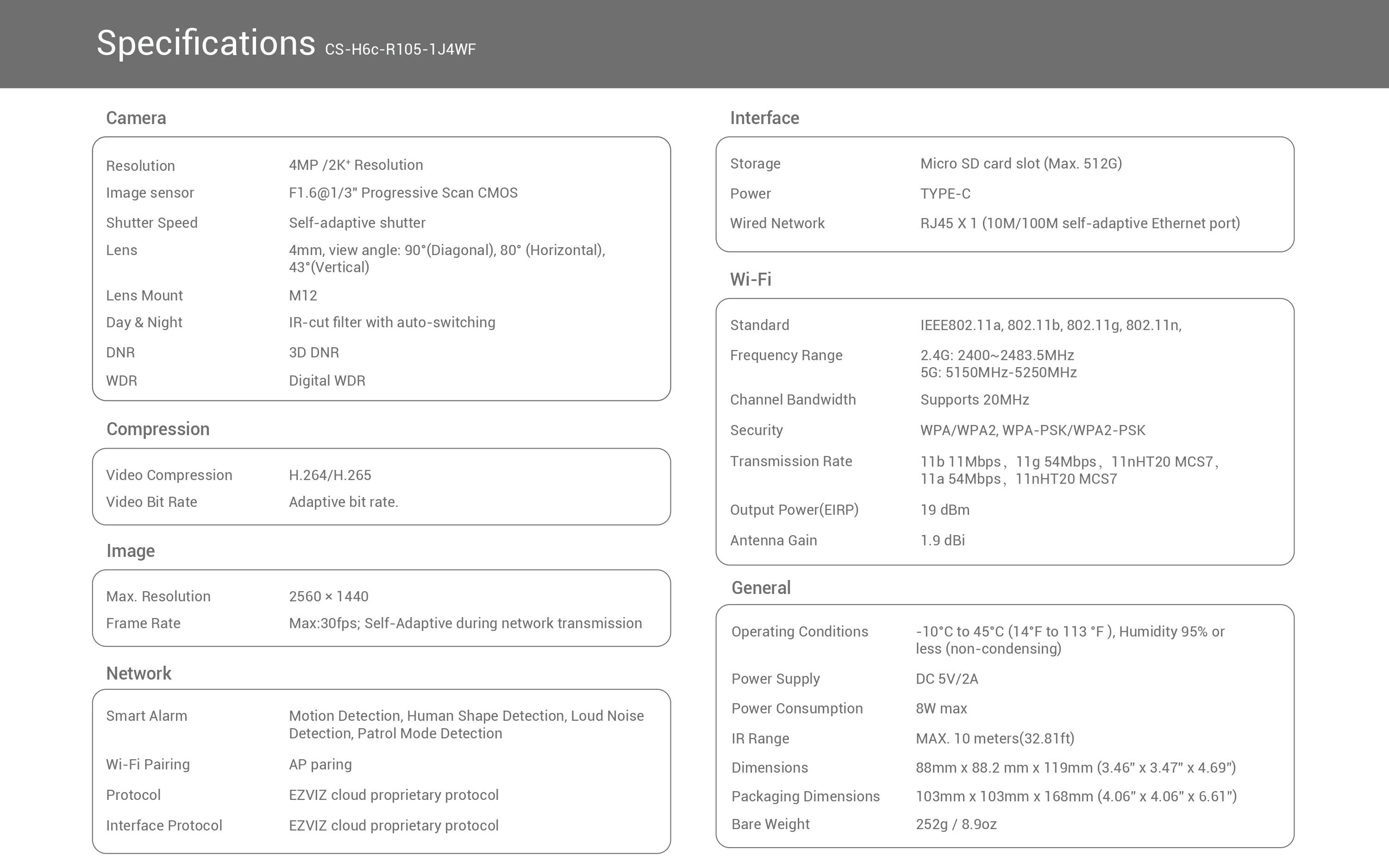Click 'WPA/WPA2, WPA-PSK/WPA2-PSK' security value
The height and width of the screenshot is (868, 1389).
[1032, 430]
